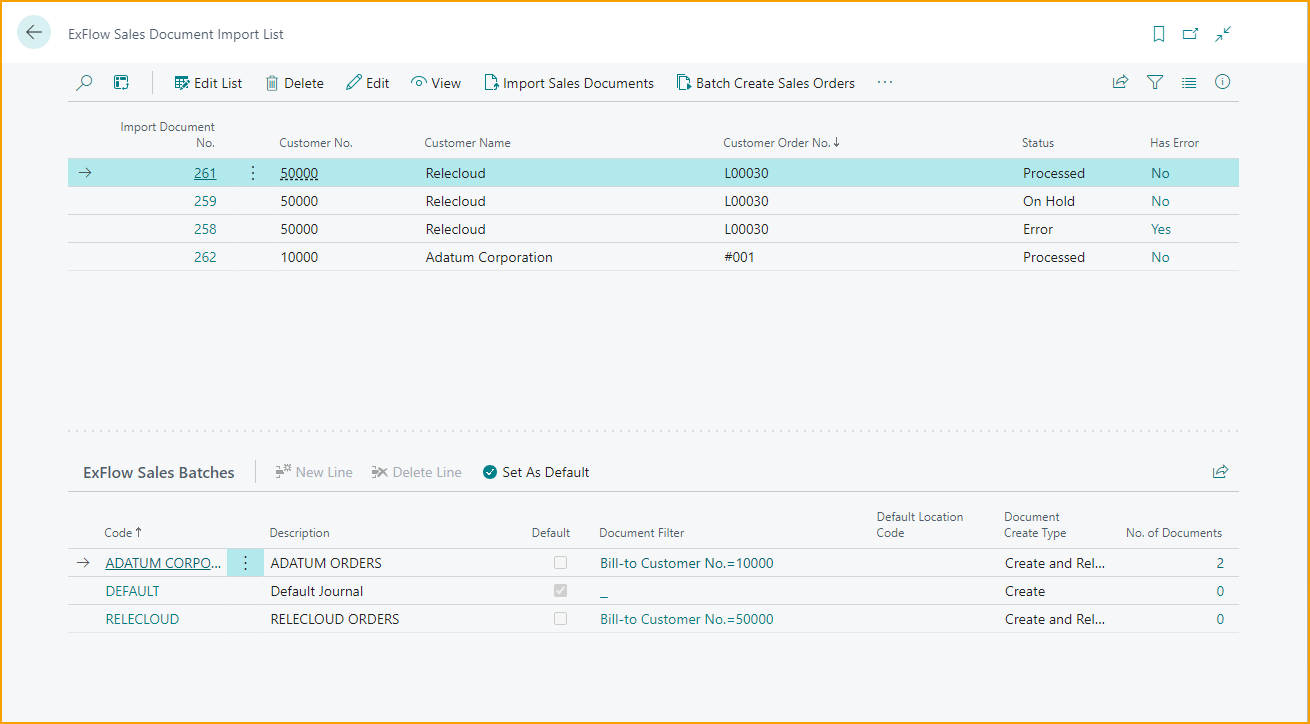Open row options for ADATUM CORPO batch
The height and width of the screenshot is (724, 1310).
pyautogui.click(x=245, y=562)
